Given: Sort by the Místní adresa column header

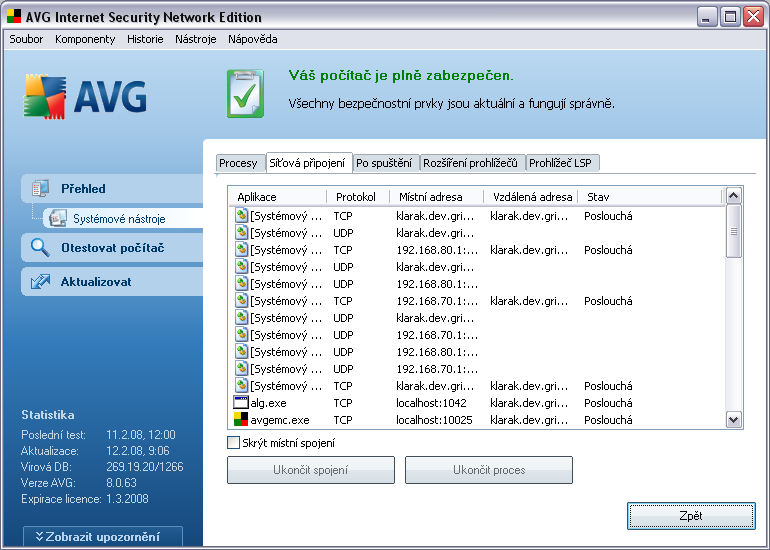Looking at the screenshot, I should (x=437, y=197).
